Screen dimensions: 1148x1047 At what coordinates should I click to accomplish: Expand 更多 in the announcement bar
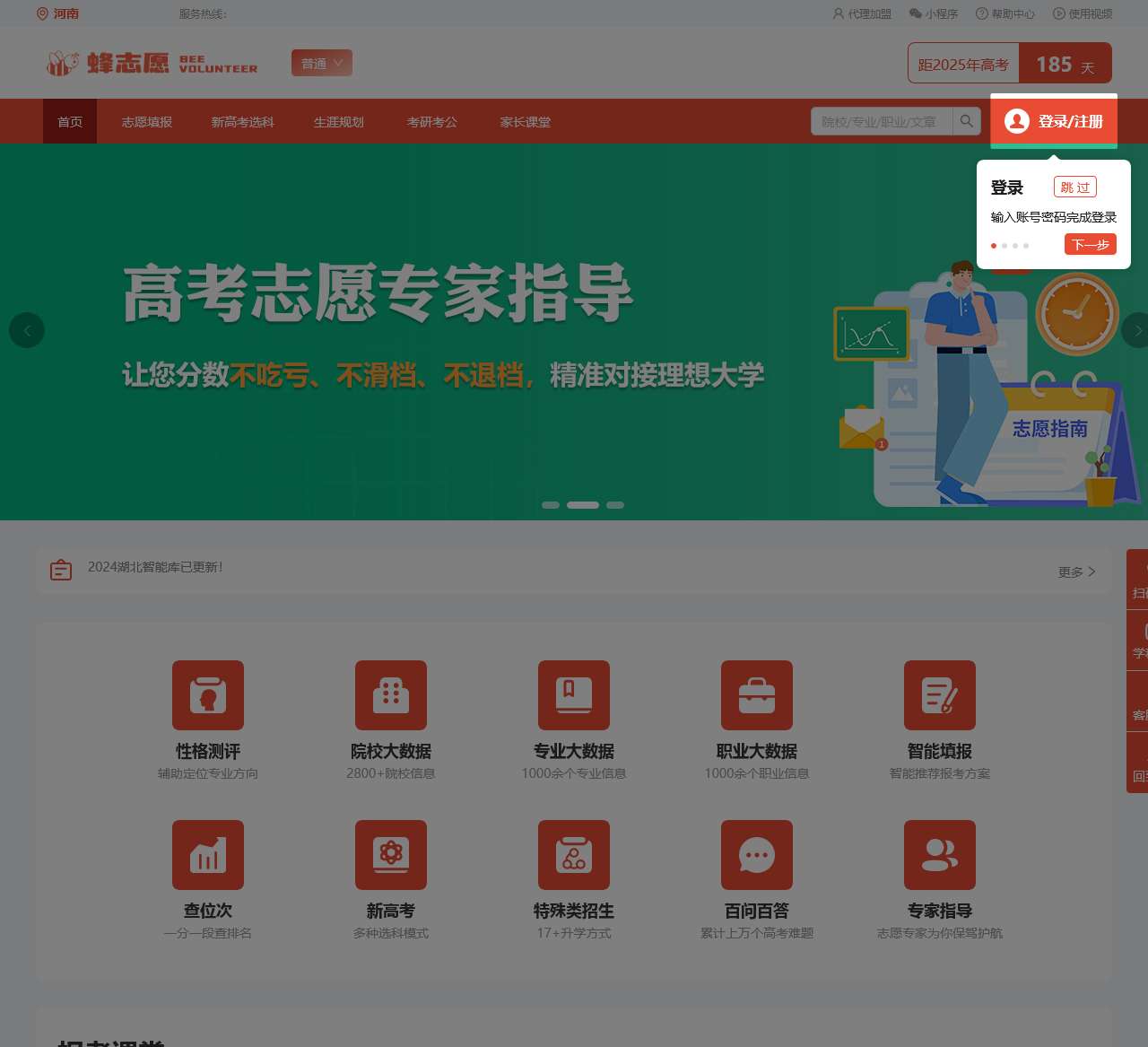pyautogui.click(x=1076, y=571)
